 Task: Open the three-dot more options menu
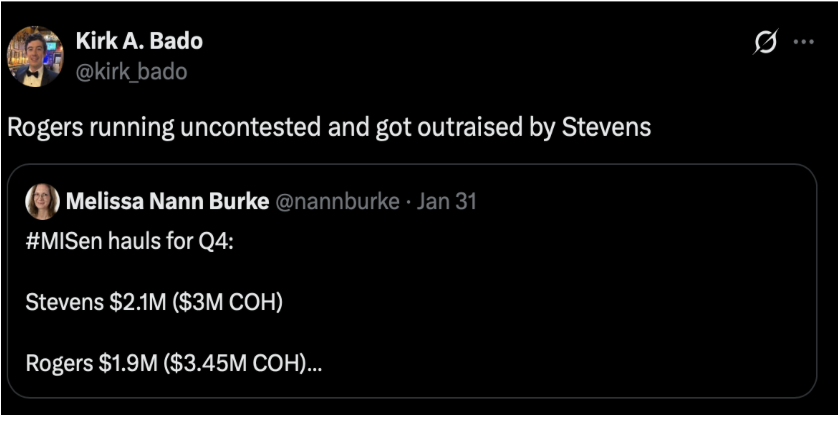[802, 43]
